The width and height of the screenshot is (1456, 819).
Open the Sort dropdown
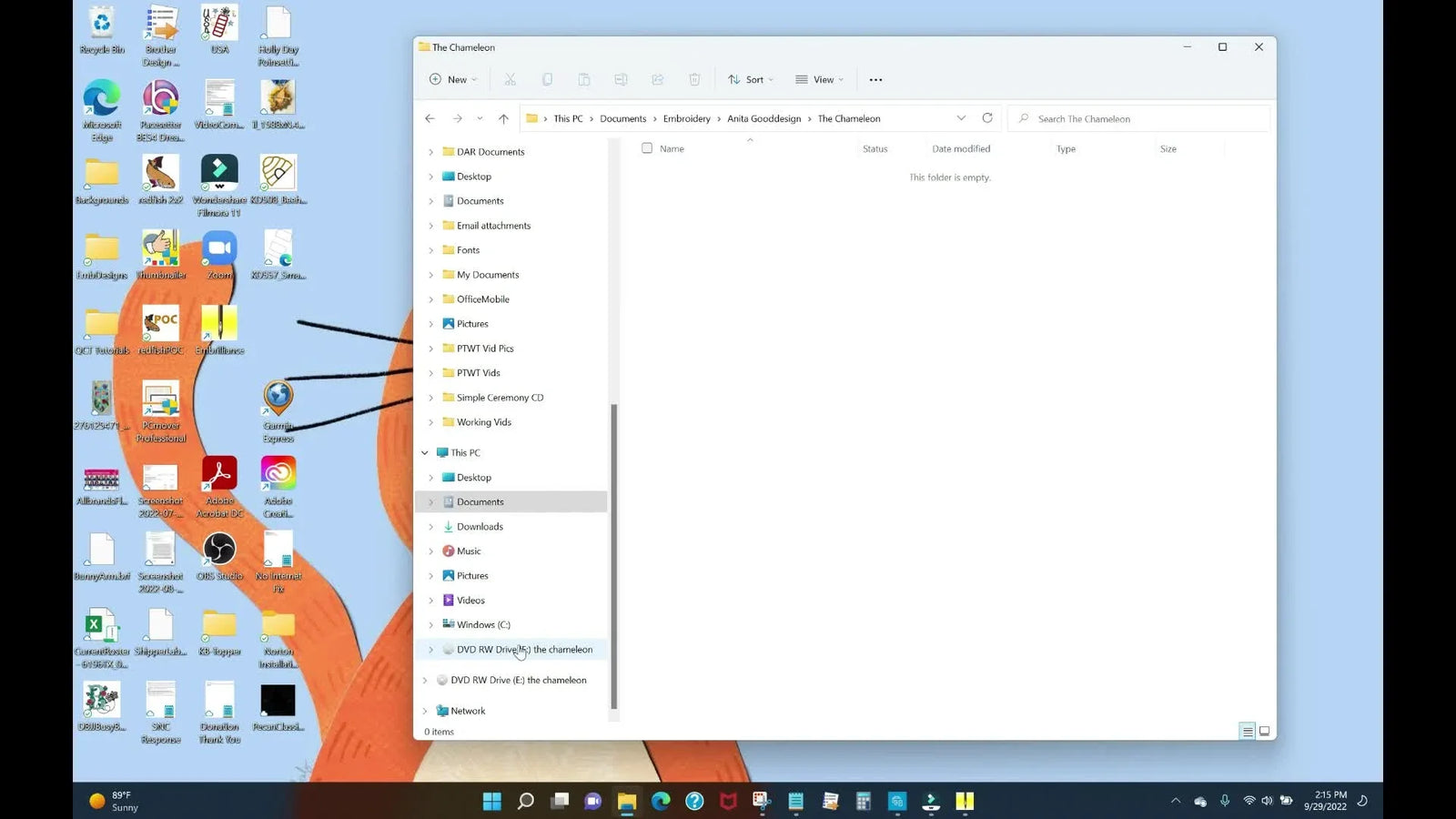click(750, 79)
